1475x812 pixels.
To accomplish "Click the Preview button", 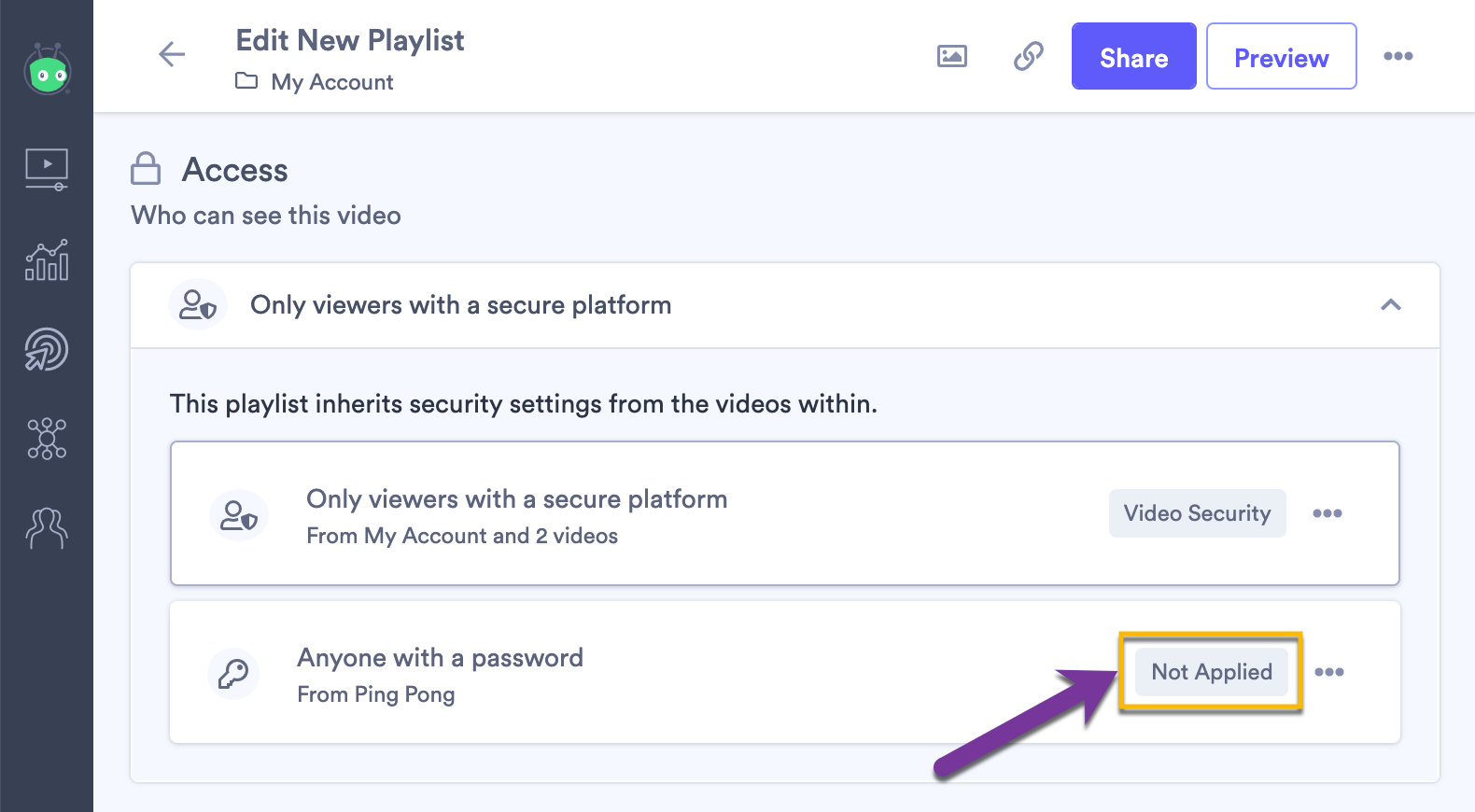I will [1282, 56].
